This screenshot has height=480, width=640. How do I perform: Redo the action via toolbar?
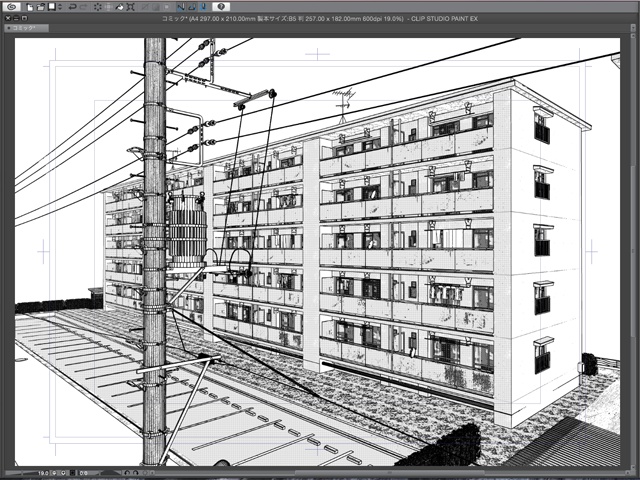(x=84, y=7)
